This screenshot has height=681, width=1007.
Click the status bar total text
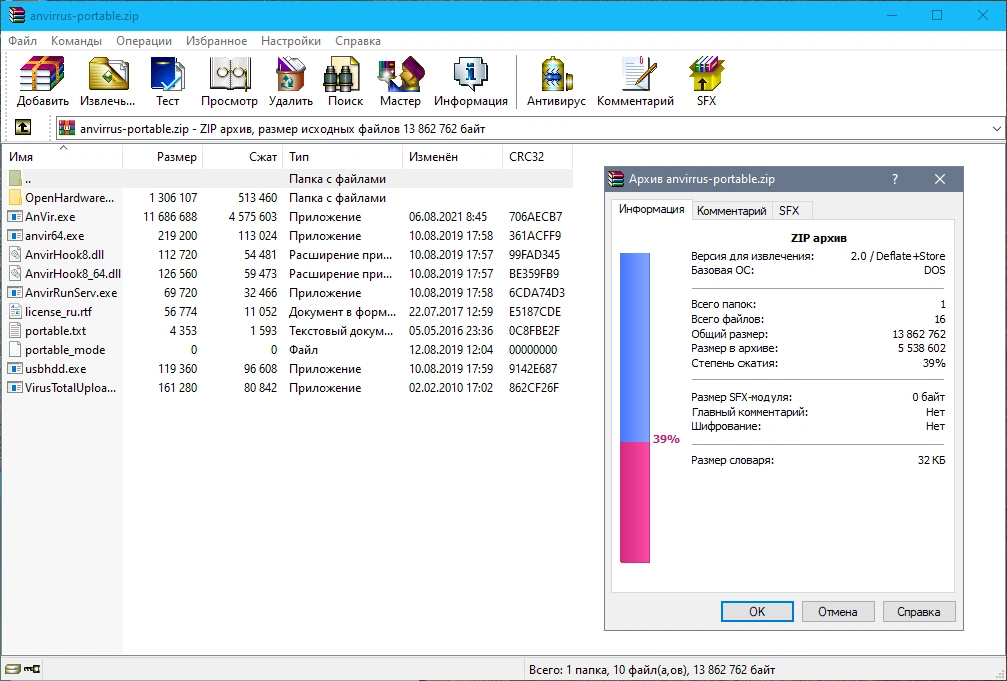(x=652, y=670)
